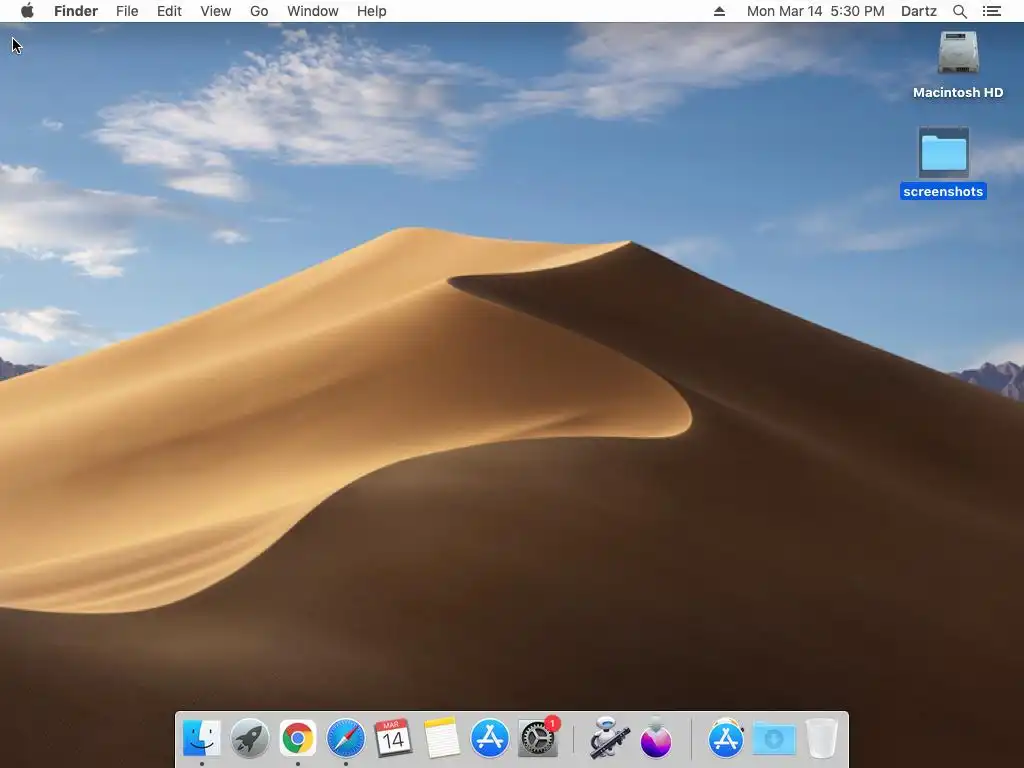Open Calendar from the Dock
1024x768 pixels.
coord(393,738)
